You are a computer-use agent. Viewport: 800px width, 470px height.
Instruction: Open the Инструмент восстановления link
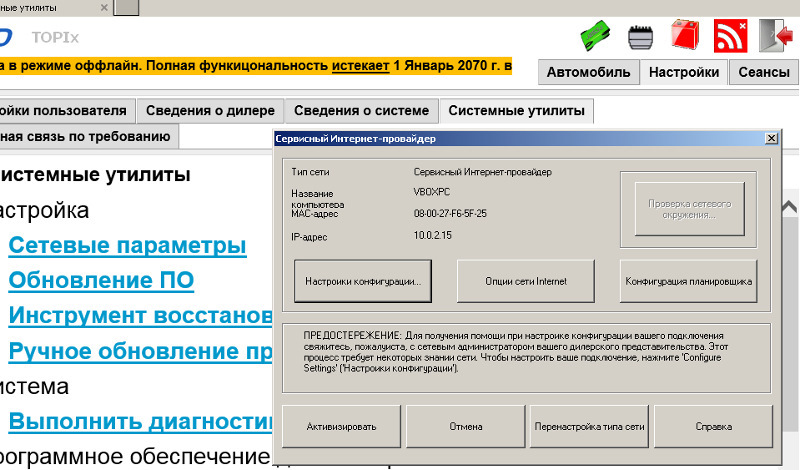[141, 315]
